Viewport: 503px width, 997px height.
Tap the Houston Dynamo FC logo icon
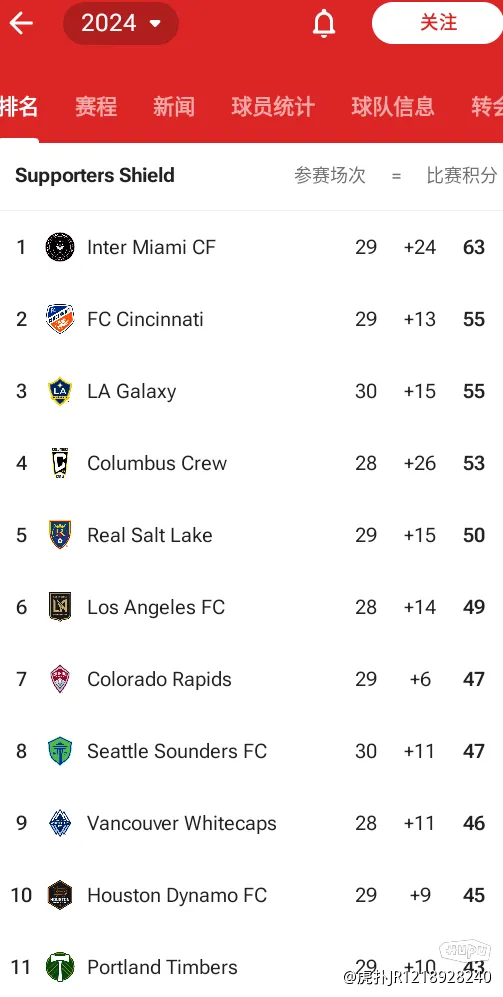click(60, 895)
